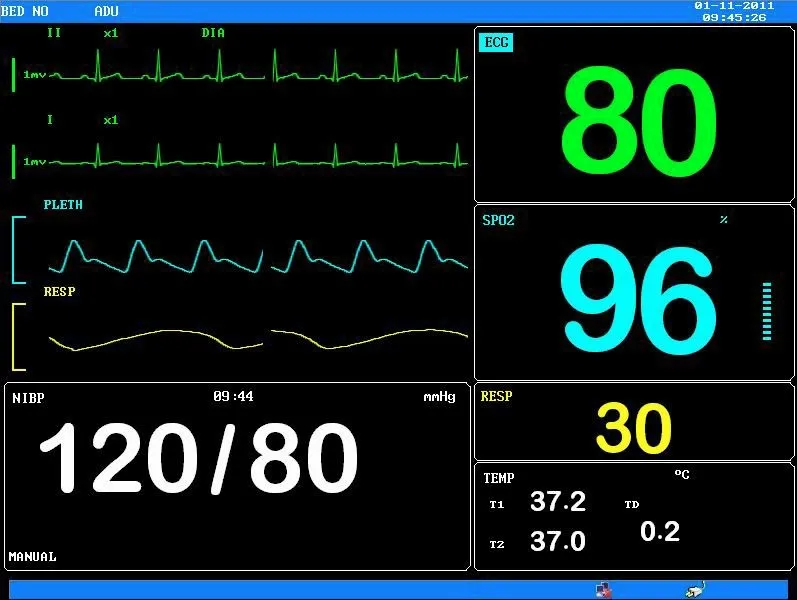Click the AC power plug icon
Image resolution: width=797 pixels, height=600 pixels.
(695, 589)
